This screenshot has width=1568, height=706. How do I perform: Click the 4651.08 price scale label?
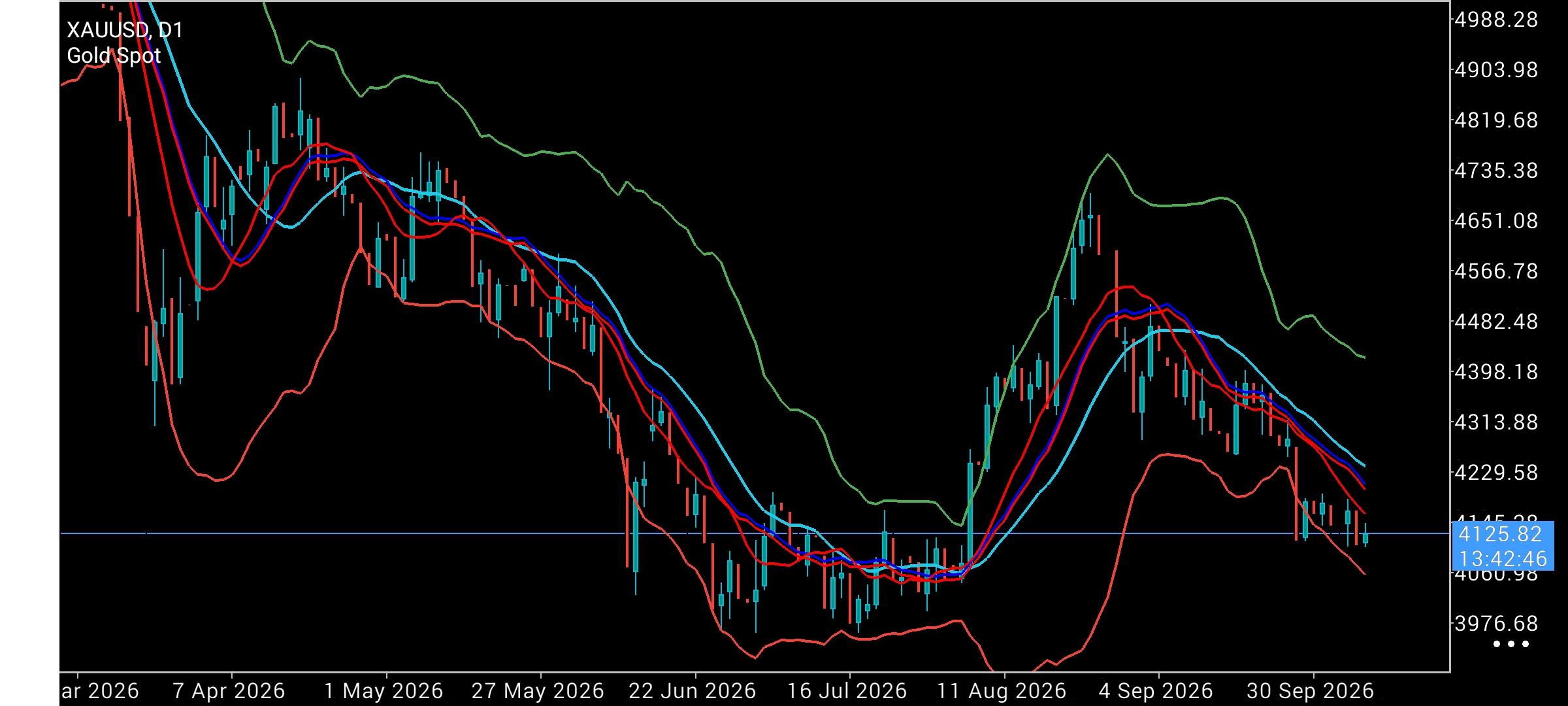click(x=1496, y=221)
